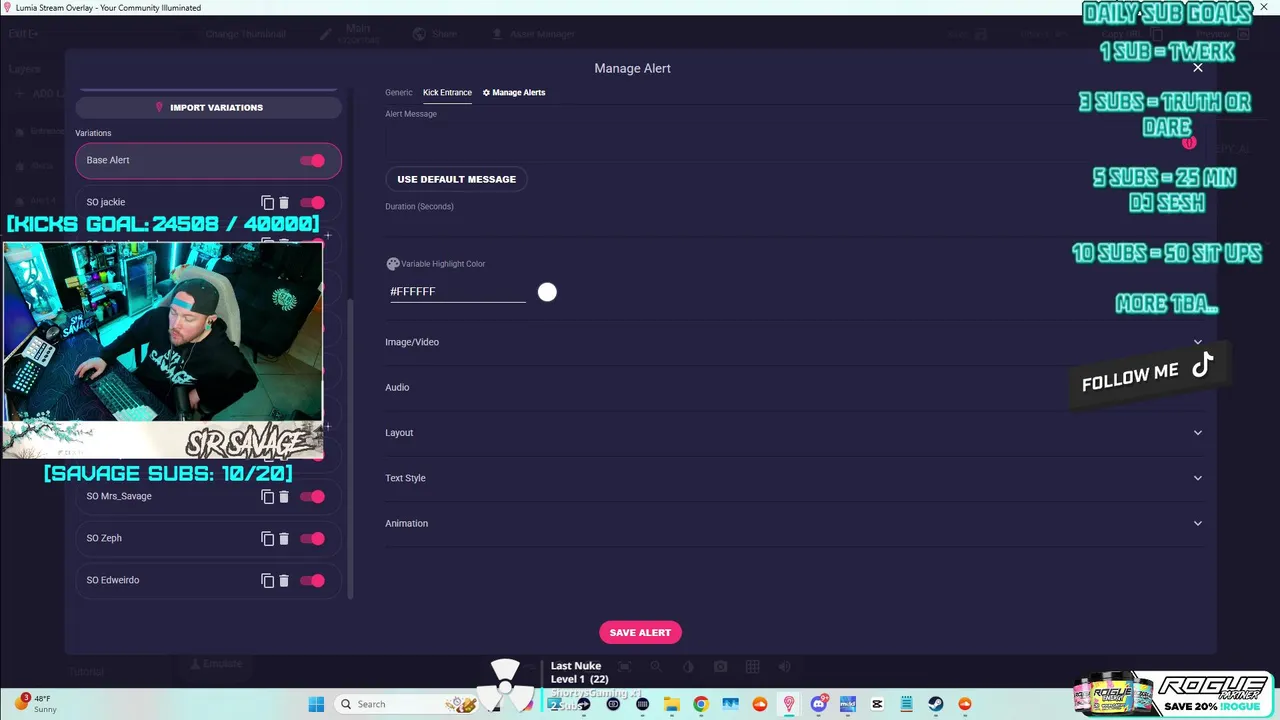Viewport: 1280px width, 720px height.
Task: Open the weather widget showing 48°F Sunny
Action: [x=36, y=704]
